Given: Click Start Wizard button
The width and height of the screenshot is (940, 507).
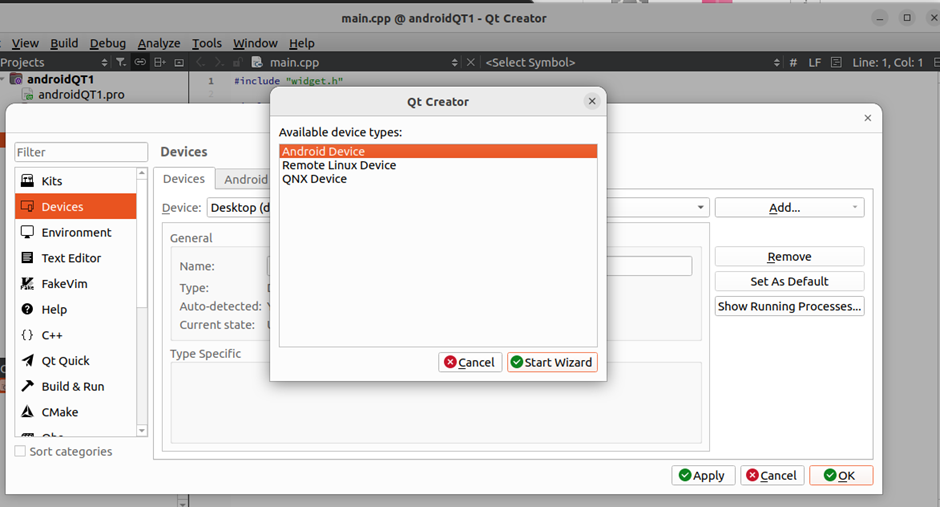Looking at the screenshot, I should 552,362.
